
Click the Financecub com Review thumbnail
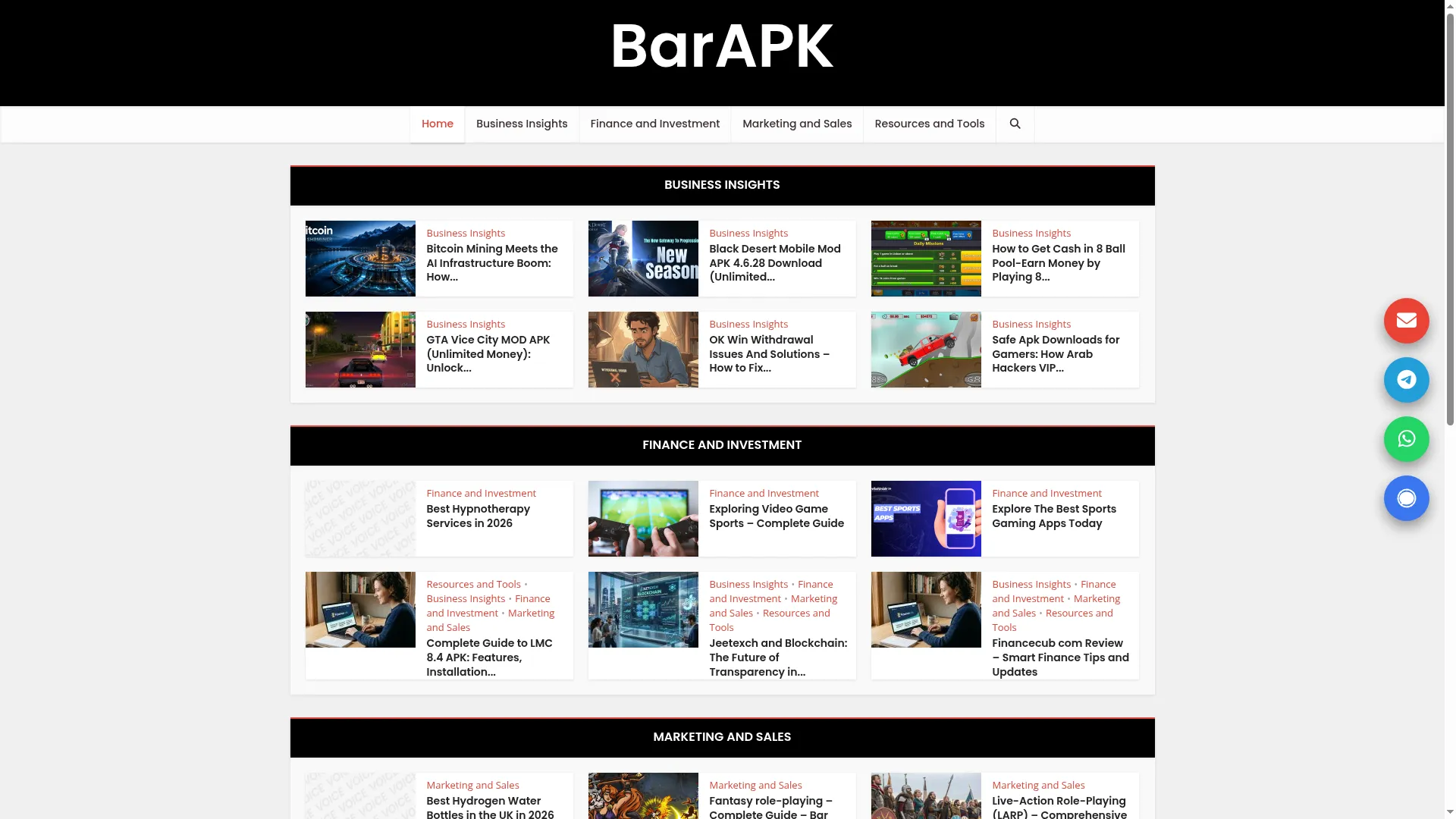(x=926, y=610)
